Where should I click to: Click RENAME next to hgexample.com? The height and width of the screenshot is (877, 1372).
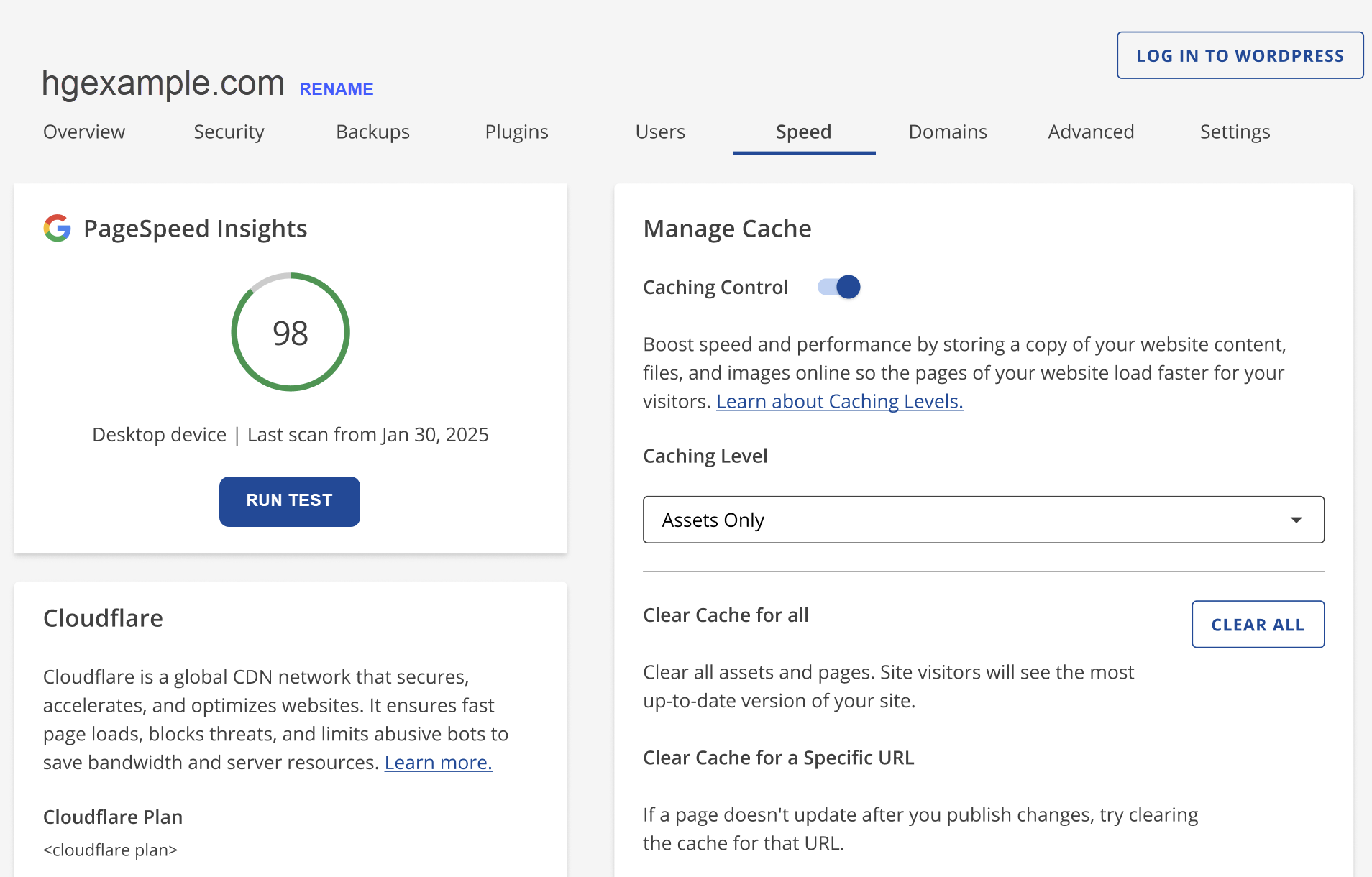(337, 89)
